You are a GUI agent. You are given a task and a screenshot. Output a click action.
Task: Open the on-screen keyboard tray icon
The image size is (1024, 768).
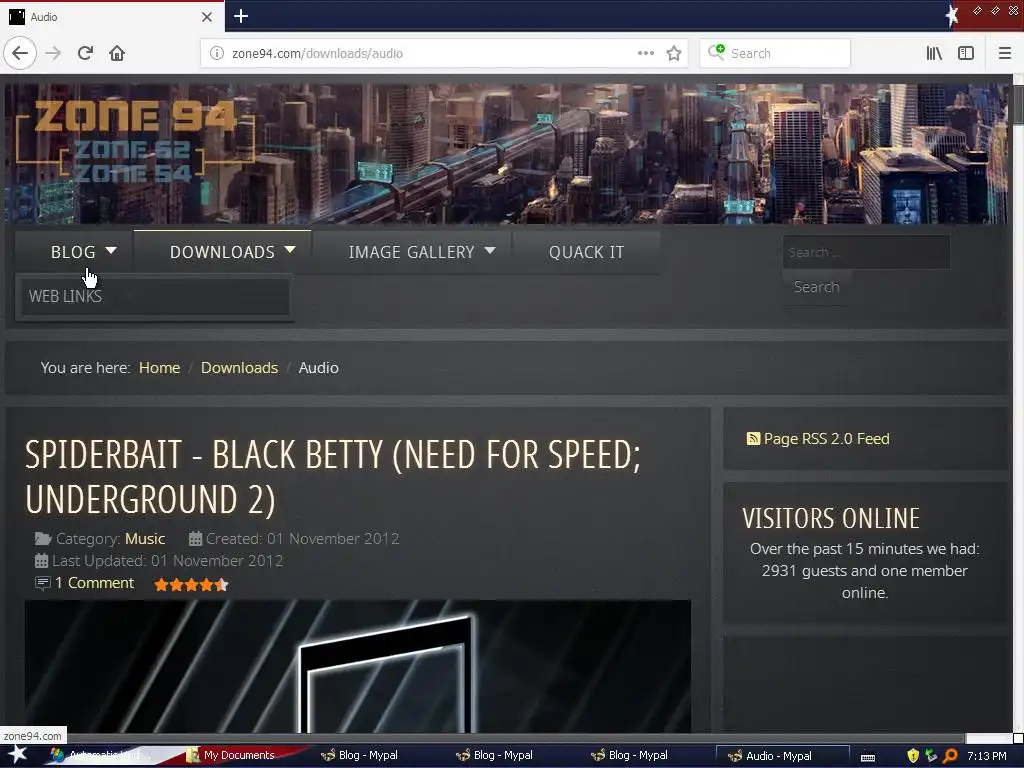tap(868, 757)
